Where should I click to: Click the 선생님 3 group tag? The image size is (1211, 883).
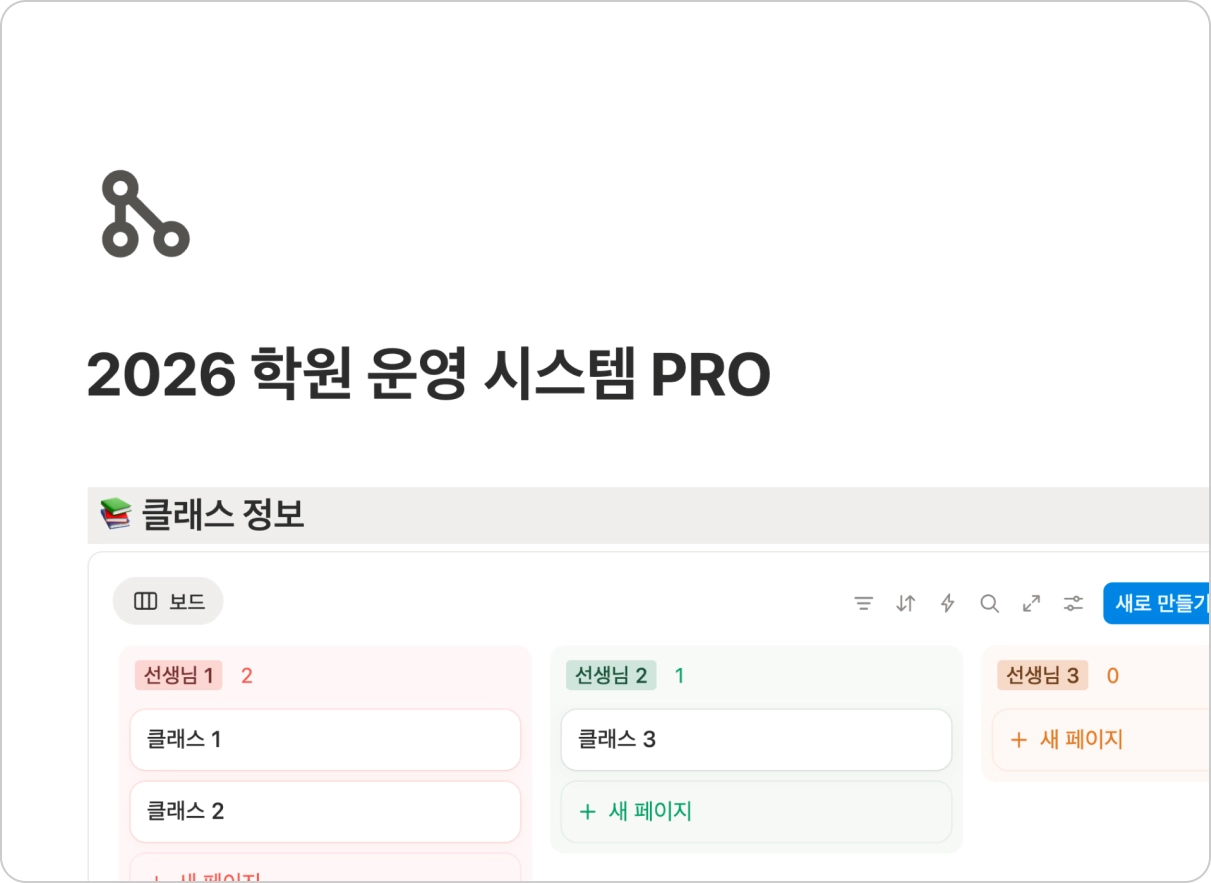click(1042, 676)
